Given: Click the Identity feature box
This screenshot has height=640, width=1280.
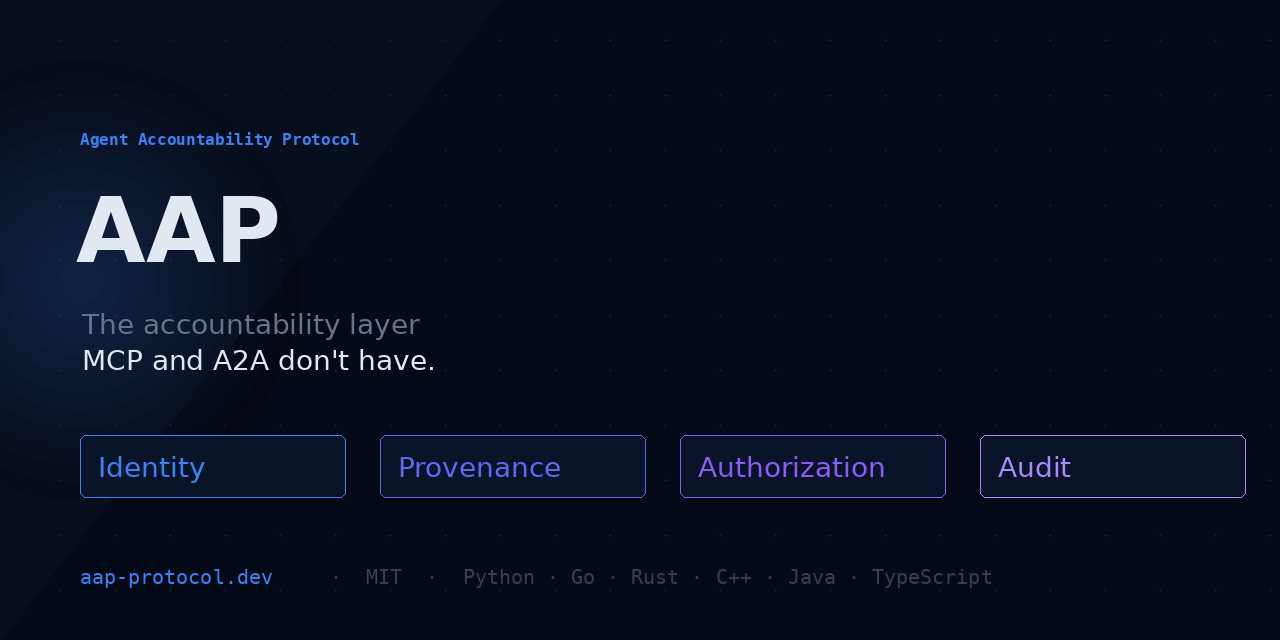Looking at the screenshot, I should [x=212, y=467].
